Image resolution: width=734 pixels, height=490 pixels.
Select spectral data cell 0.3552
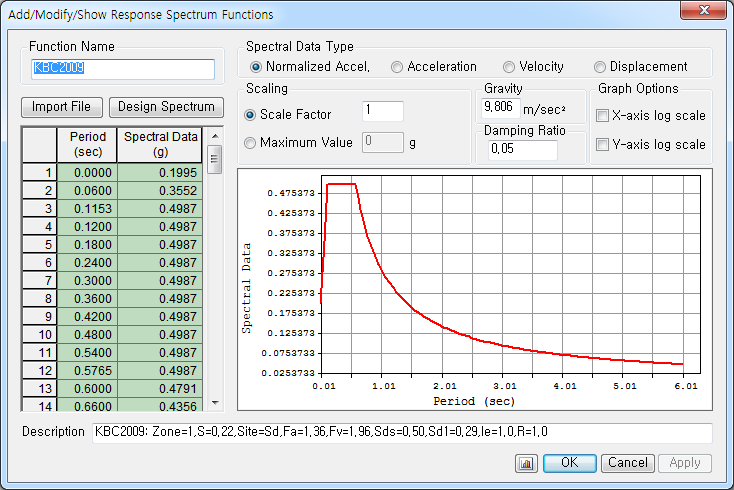pyautogui.click(x=160, y=190)
